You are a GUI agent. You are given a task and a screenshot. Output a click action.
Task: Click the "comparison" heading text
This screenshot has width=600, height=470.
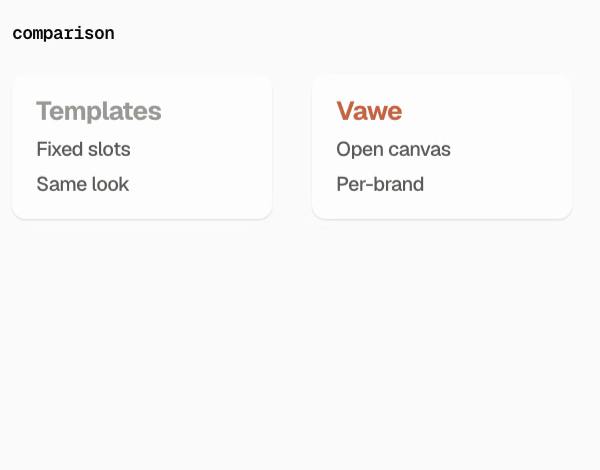(x=63, y=34)
